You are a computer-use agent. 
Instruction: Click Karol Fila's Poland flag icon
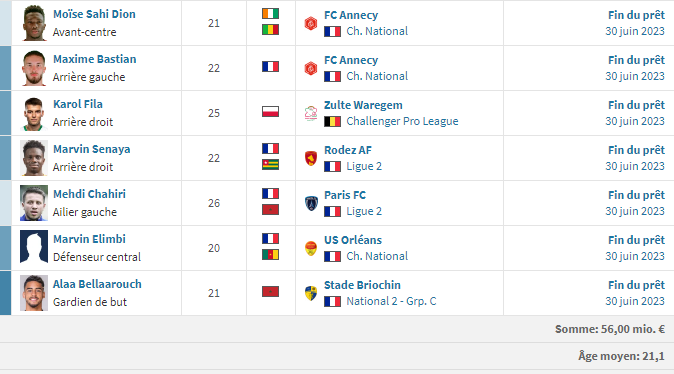point(270,112)
